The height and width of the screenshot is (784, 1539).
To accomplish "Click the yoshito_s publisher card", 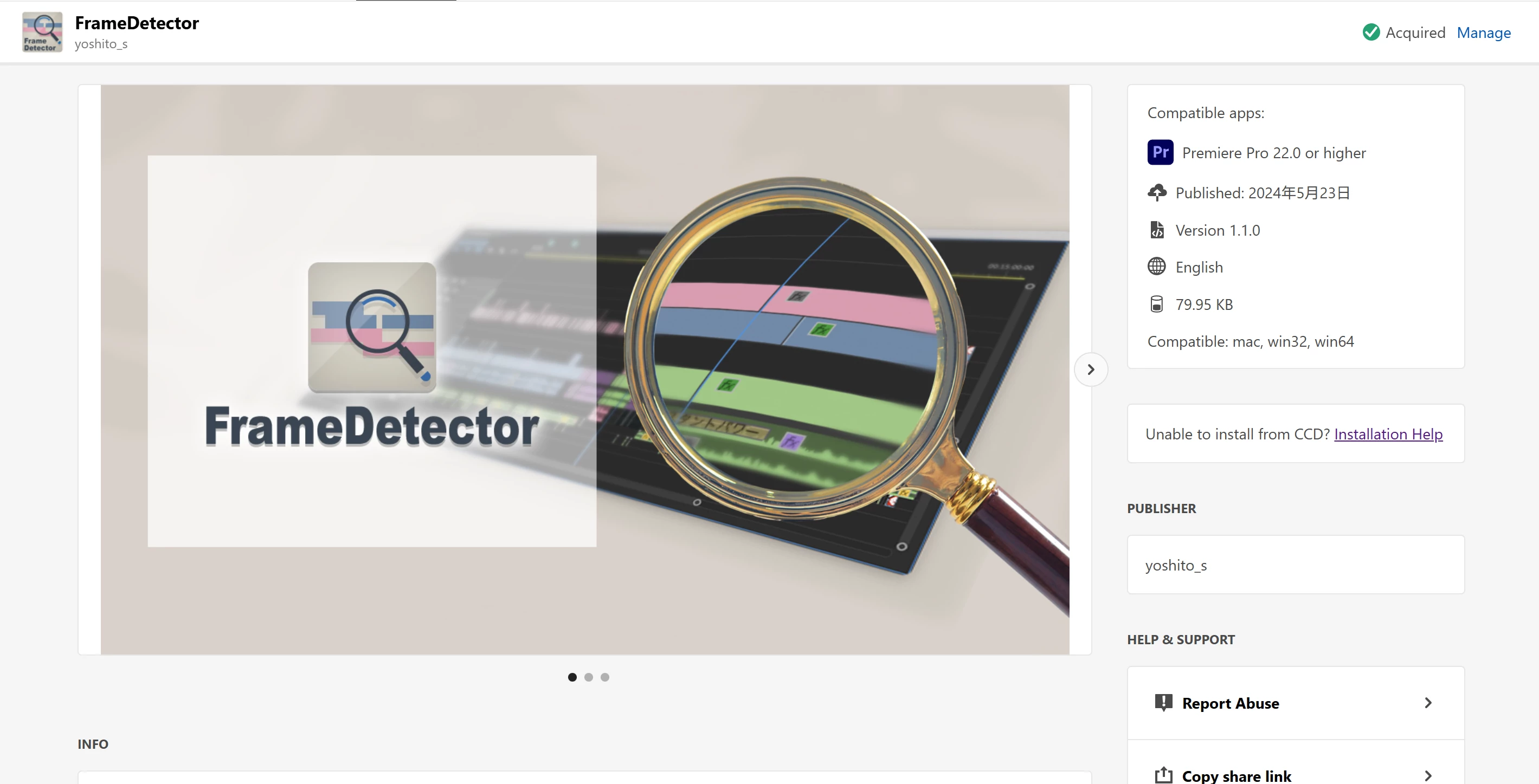I will (x=1295, y=564).
